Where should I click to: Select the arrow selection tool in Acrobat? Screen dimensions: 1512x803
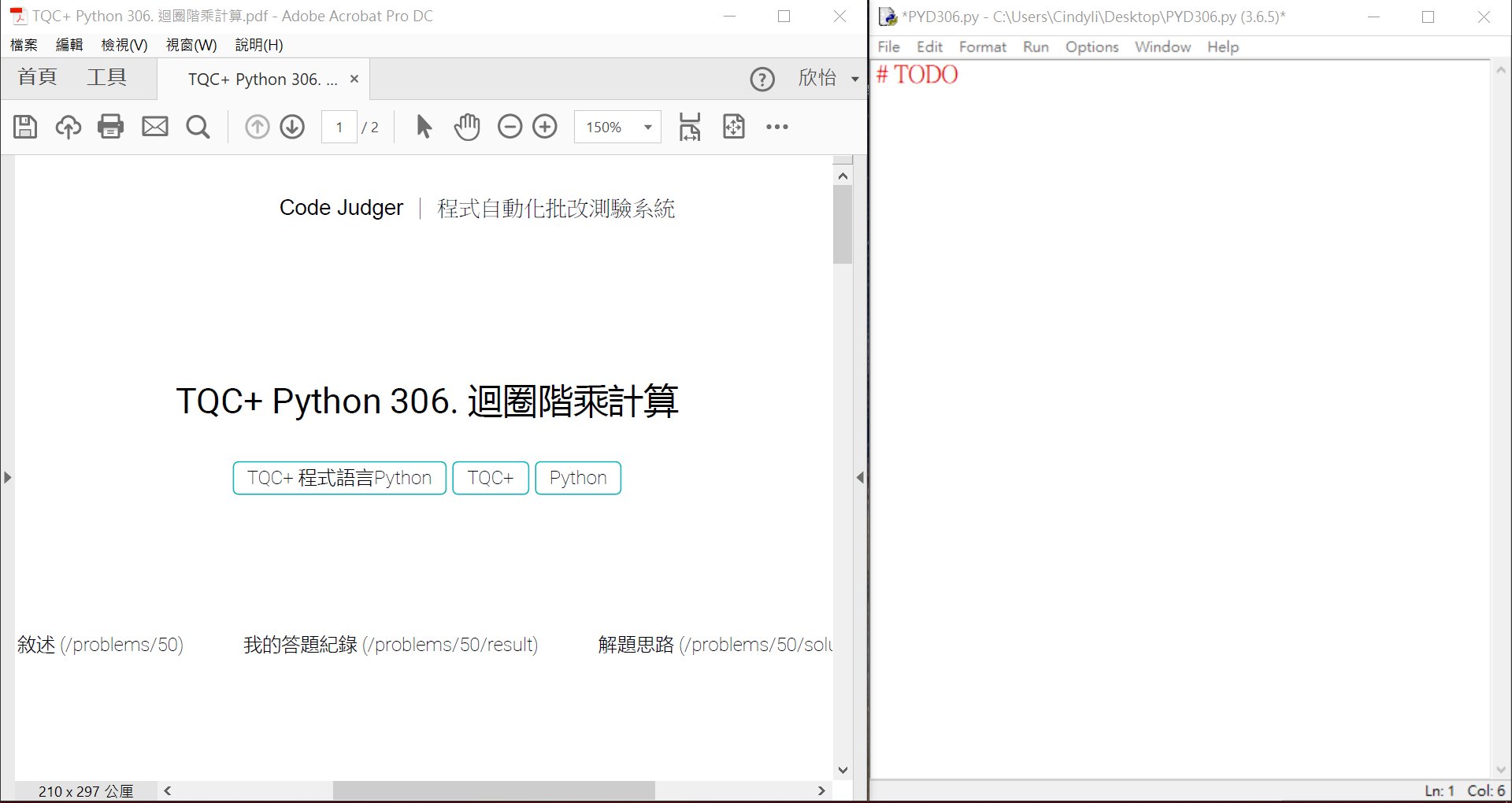coord(424,127)
